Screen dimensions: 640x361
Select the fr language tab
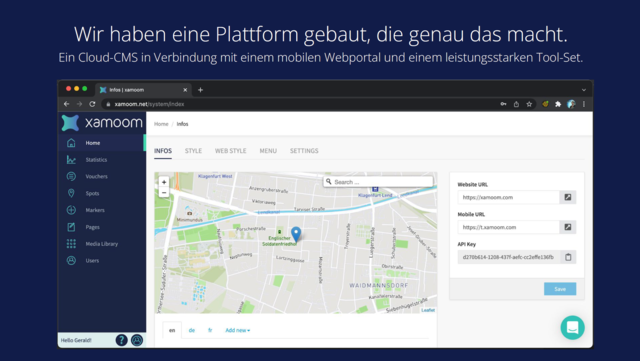point(210,330)
